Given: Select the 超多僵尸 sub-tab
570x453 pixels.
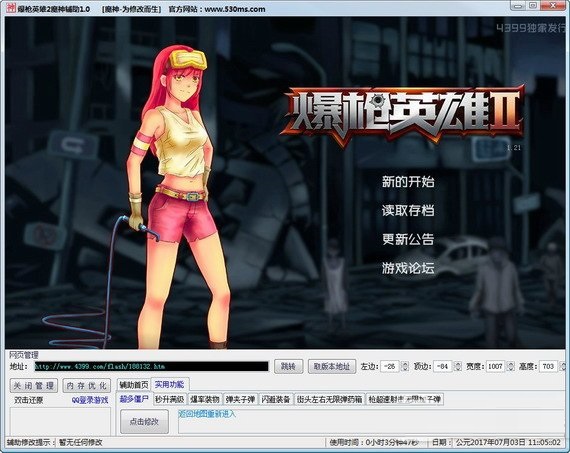Looking at the screenshot, I should point(134,399).
